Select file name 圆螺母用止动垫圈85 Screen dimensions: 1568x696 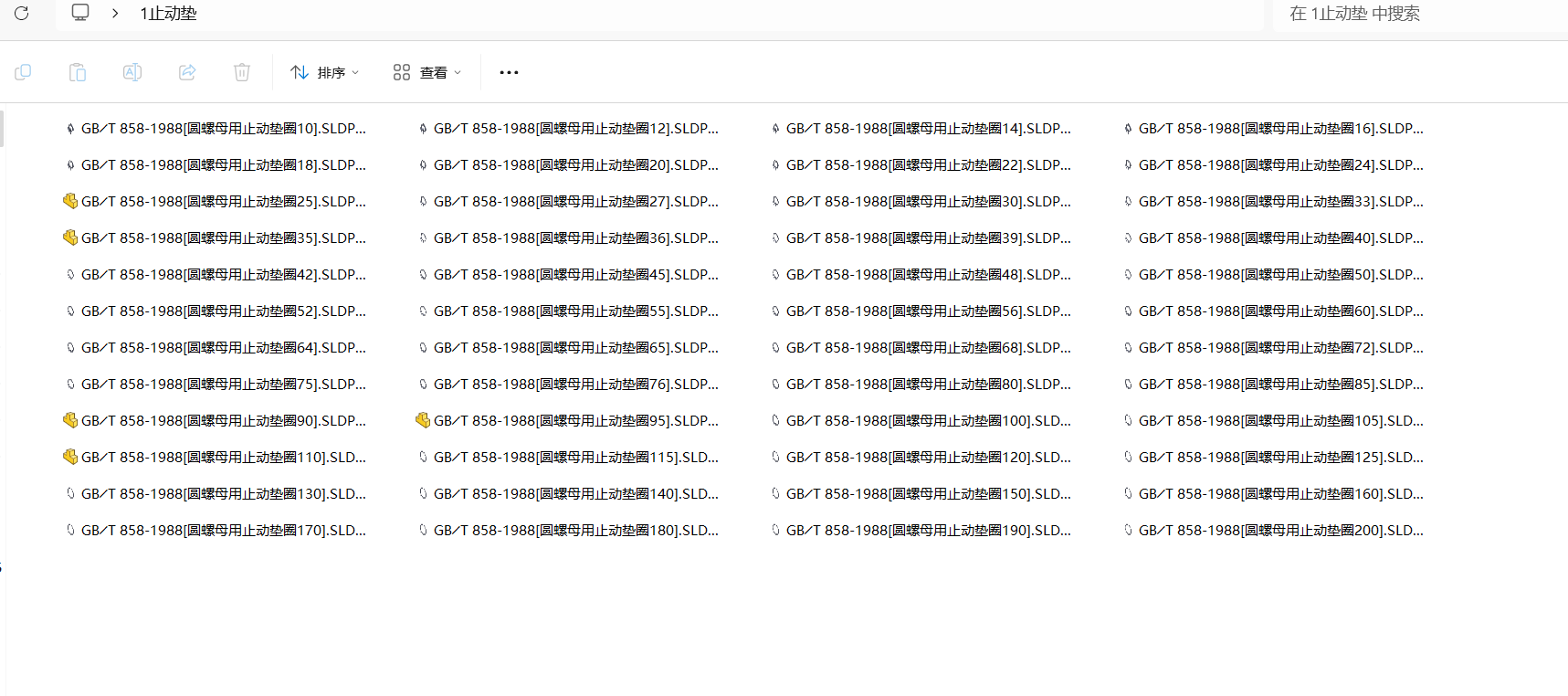pyautogui.click(x=1280, y=385)
